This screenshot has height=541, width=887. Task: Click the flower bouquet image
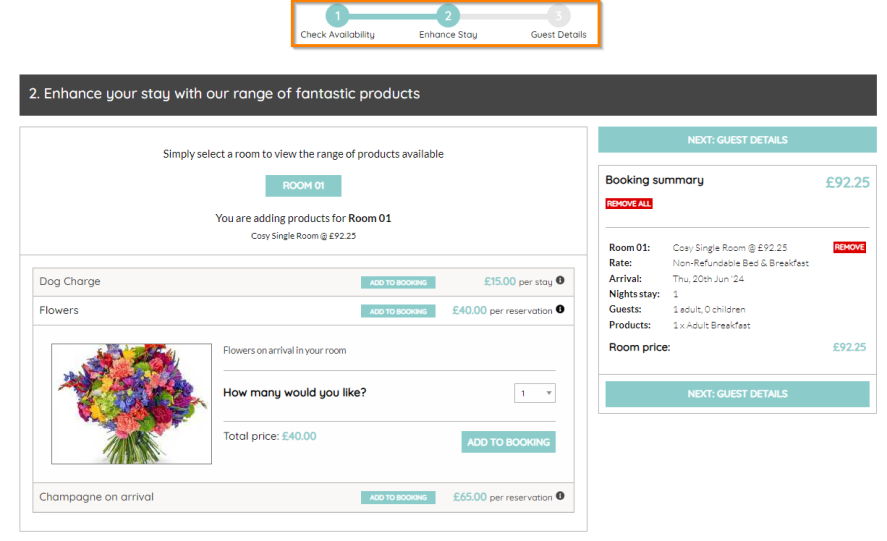131,403
